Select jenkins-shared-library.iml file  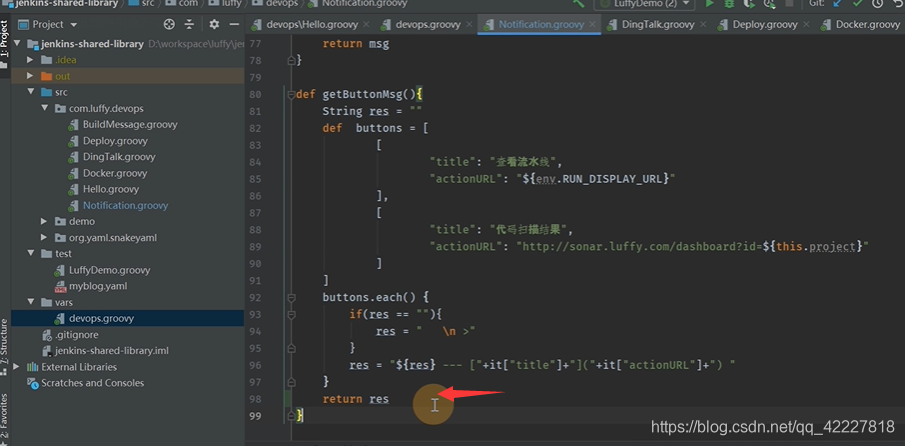pos(112,351)
